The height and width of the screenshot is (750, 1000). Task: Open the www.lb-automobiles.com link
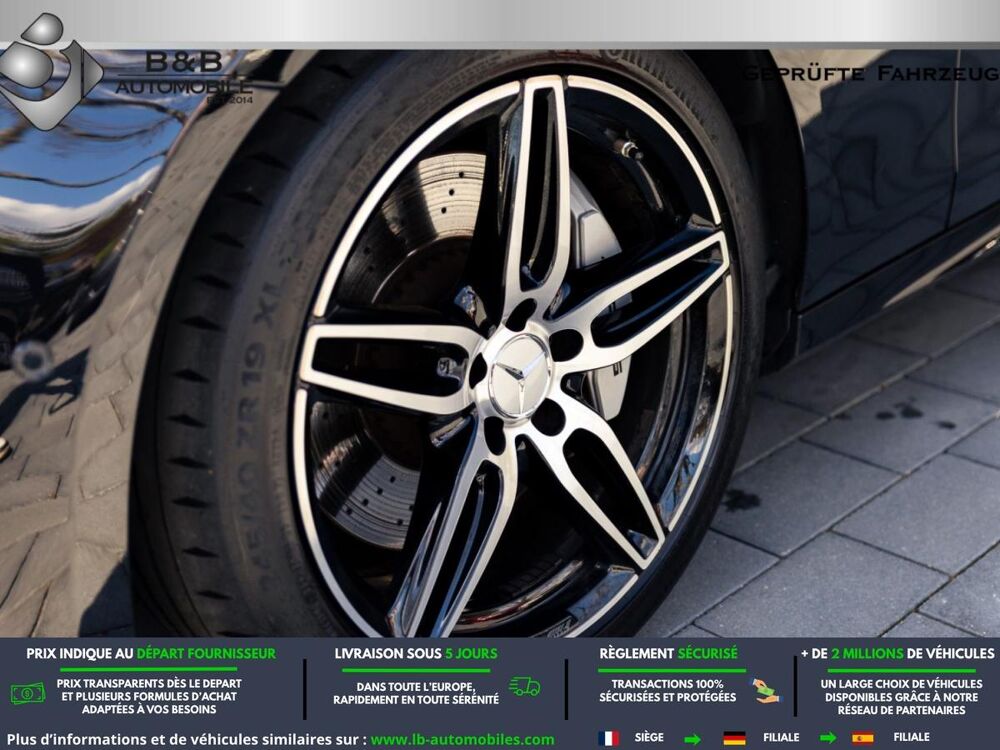click(x=462, y=740)
